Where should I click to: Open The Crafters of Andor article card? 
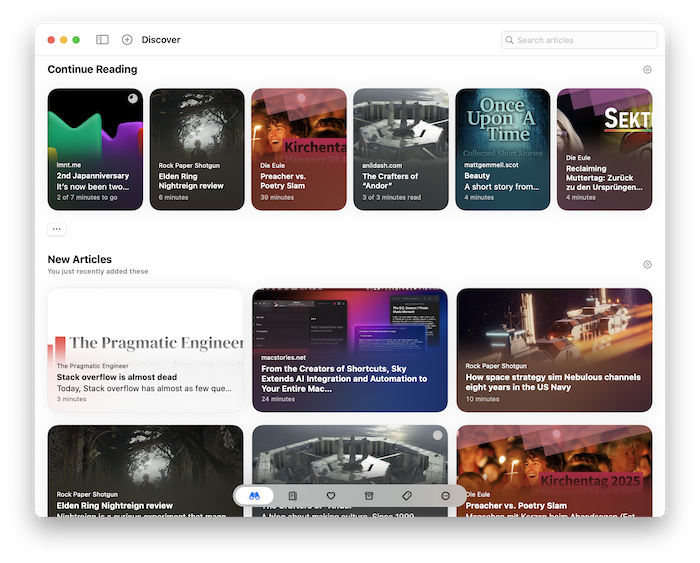[x=400, y=150]
